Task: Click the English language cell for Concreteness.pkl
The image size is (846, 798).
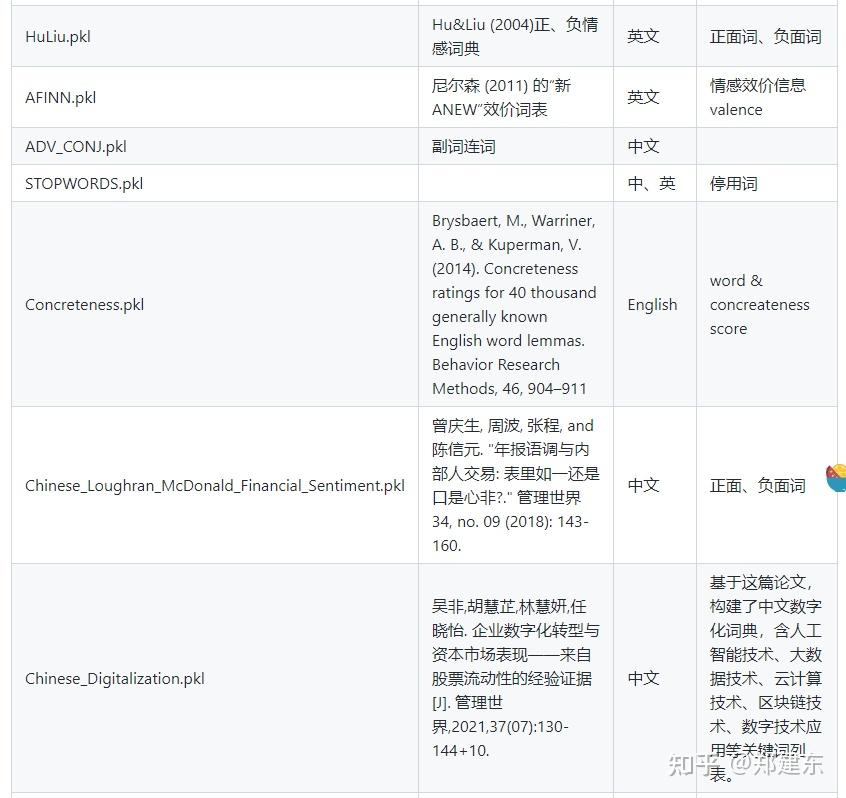Action: click(x=653, y=304)
